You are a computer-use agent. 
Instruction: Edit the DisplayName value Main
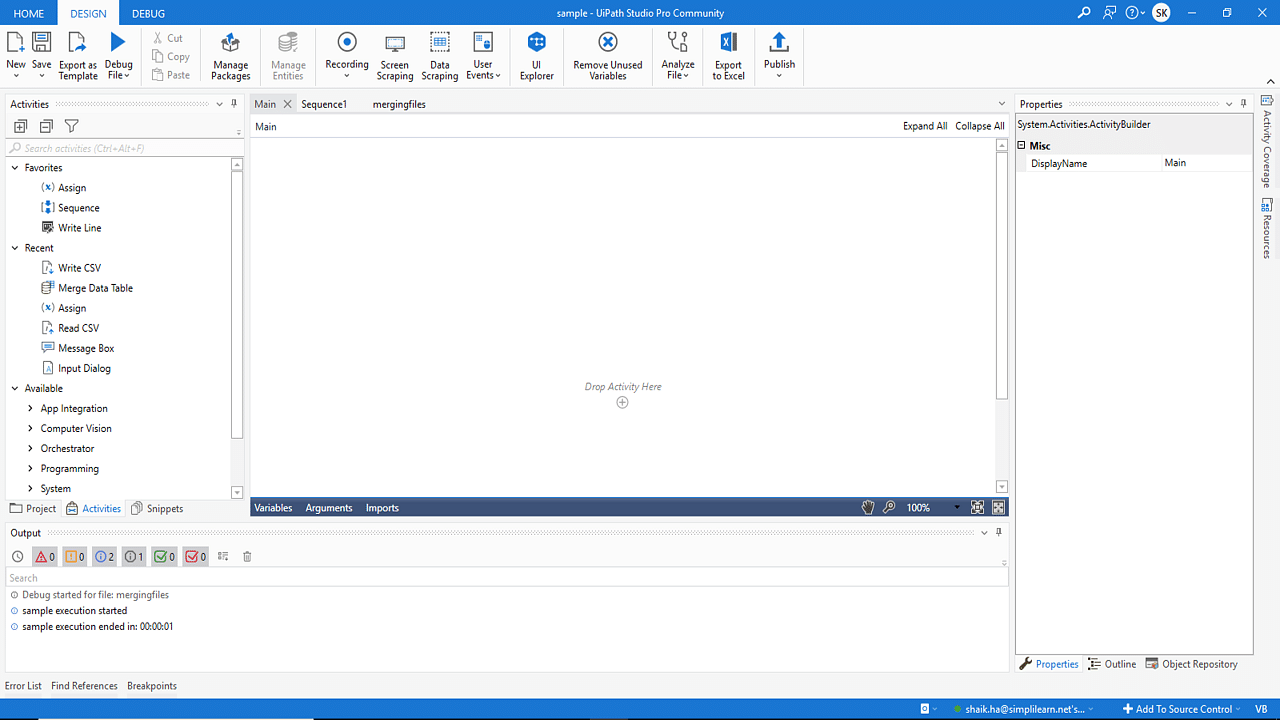point(1206,163)
